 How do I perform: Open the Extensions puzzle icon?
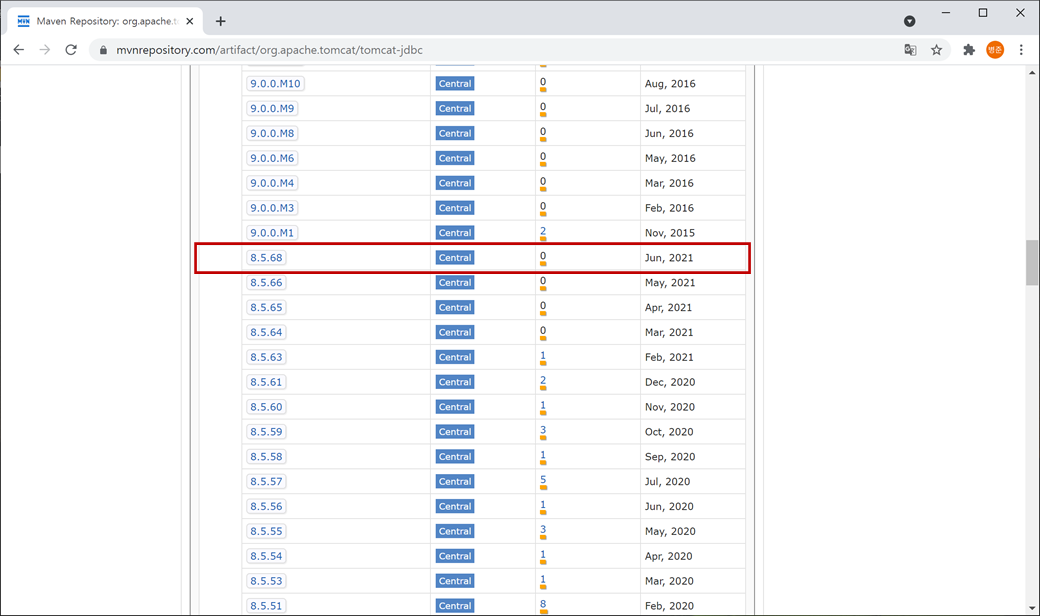point(969,50)
